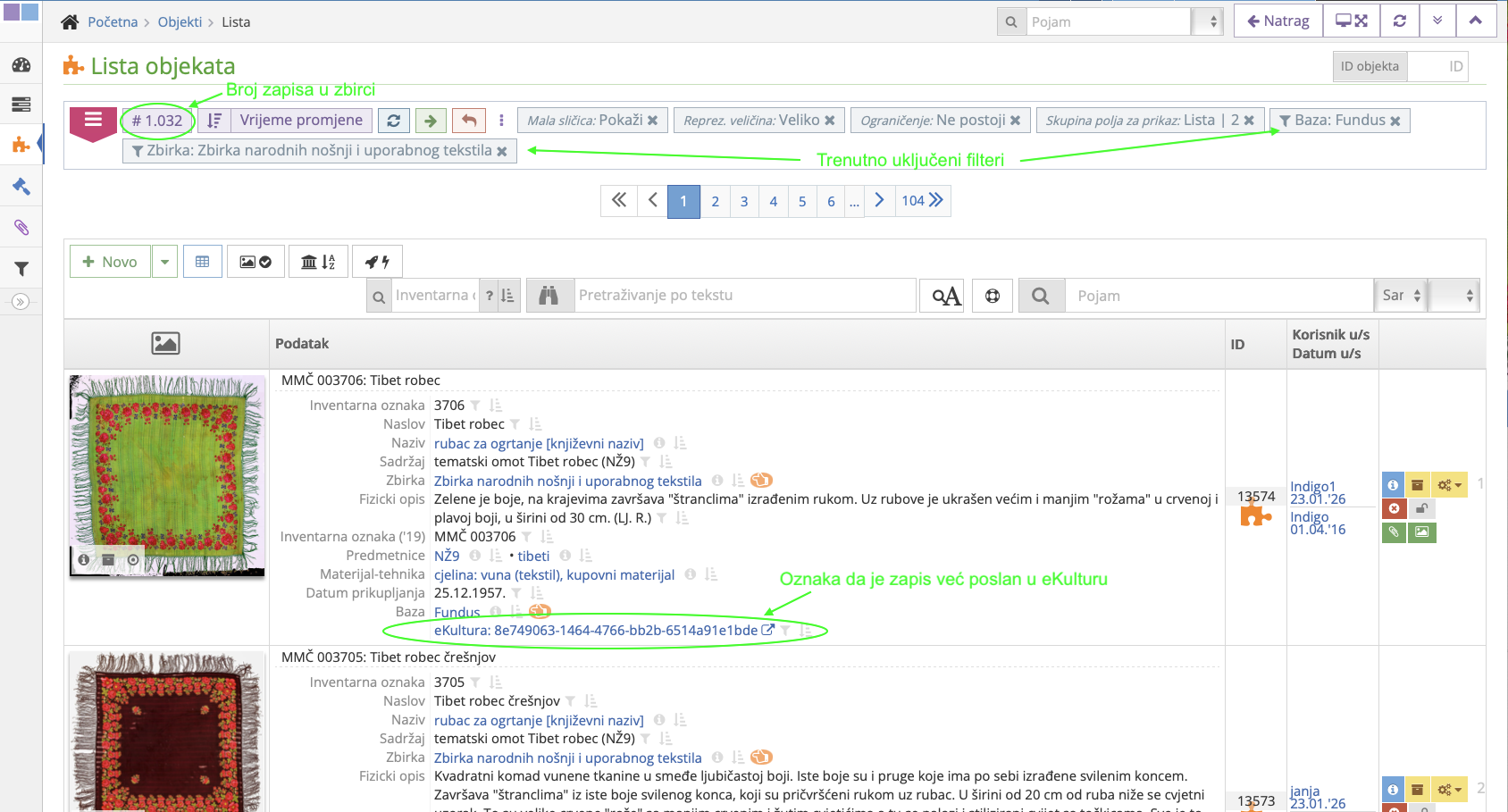The image size is (1508, 812).
Task: Open the vertical three-dot menu beside Vrijeme promjene
Action: point(502,120)
